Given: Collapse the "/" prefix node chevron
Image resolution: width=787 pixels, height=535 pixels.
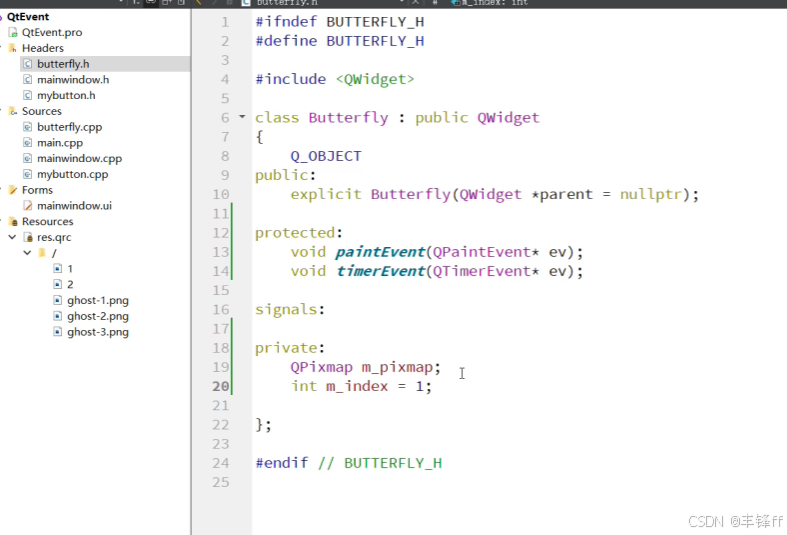Looking at the screenshot, I should coord(27,252).
